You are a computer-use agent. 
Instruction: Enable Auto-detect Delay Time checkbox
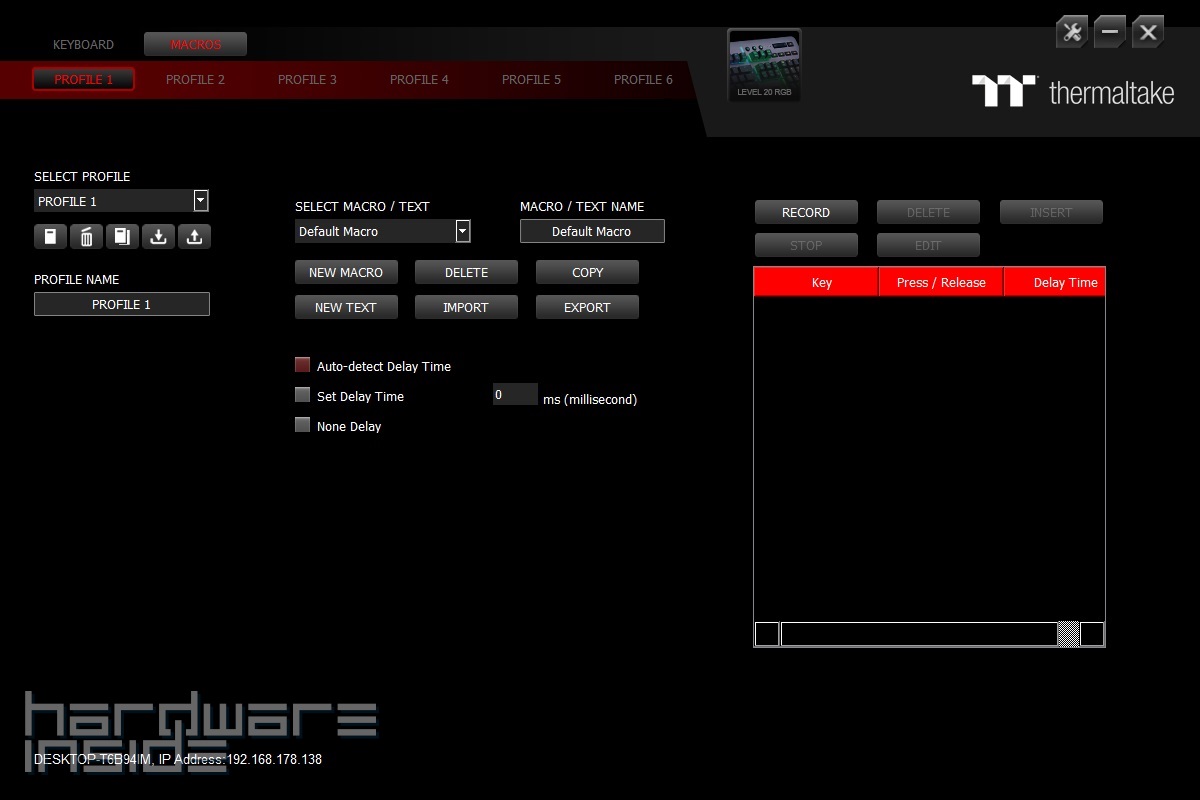(x=303, y=365)
